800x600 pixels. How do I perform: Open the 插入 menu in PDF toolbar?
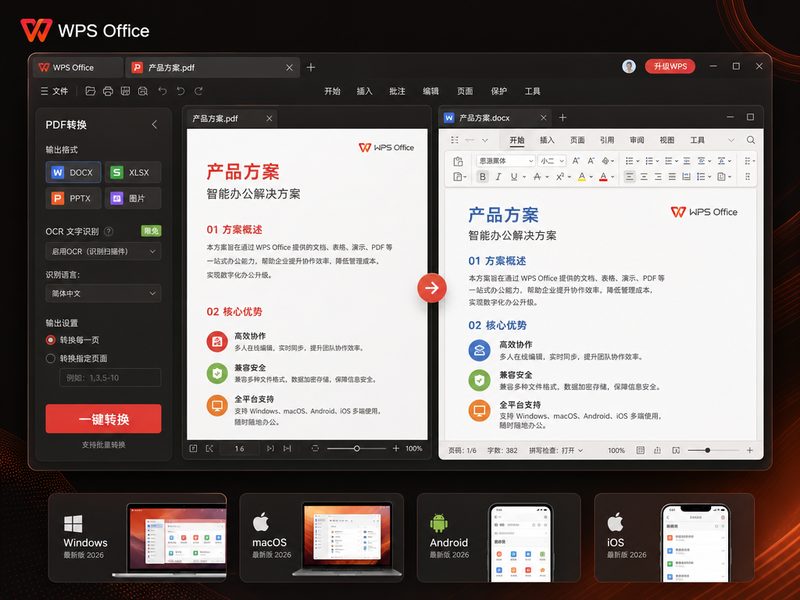pos(364,91)
